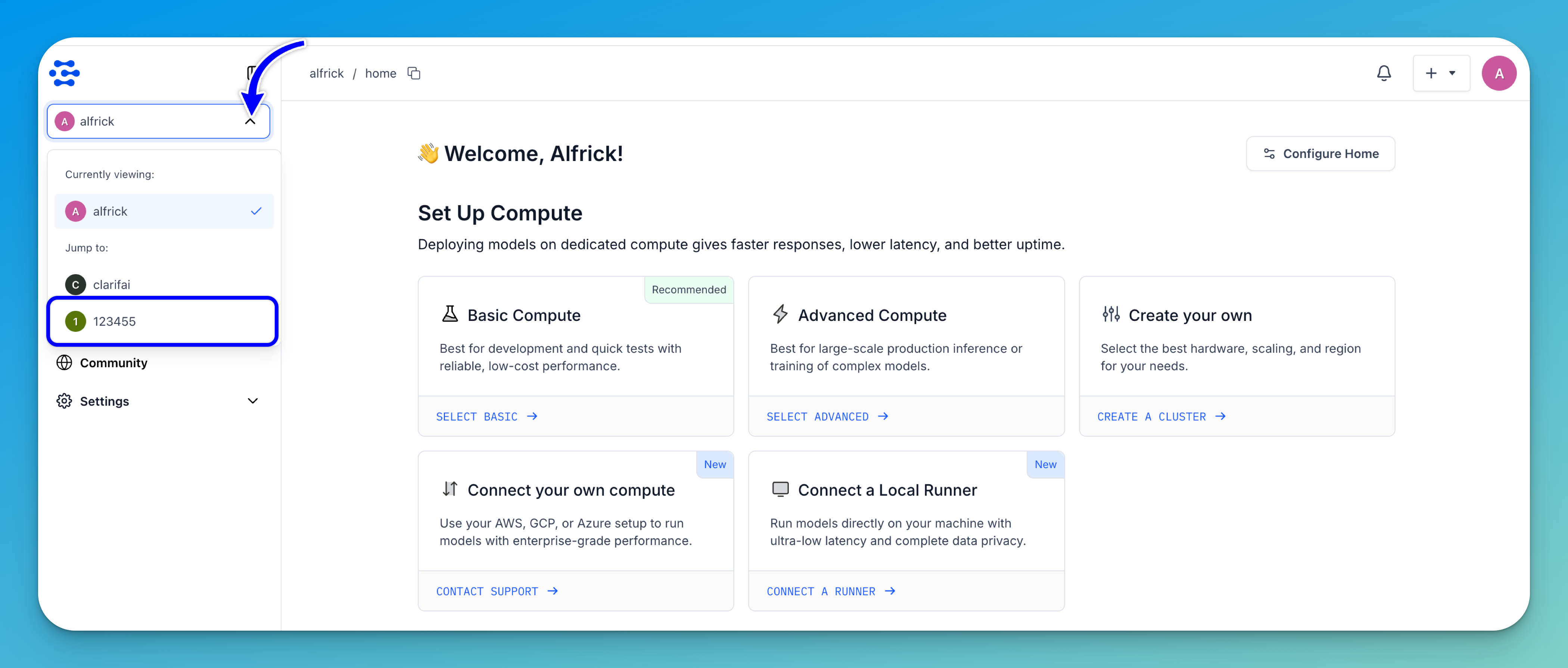Viewport: 1568px width, 668px height.
Task: Expand the Settings section chevron
Action: point(253,401)
